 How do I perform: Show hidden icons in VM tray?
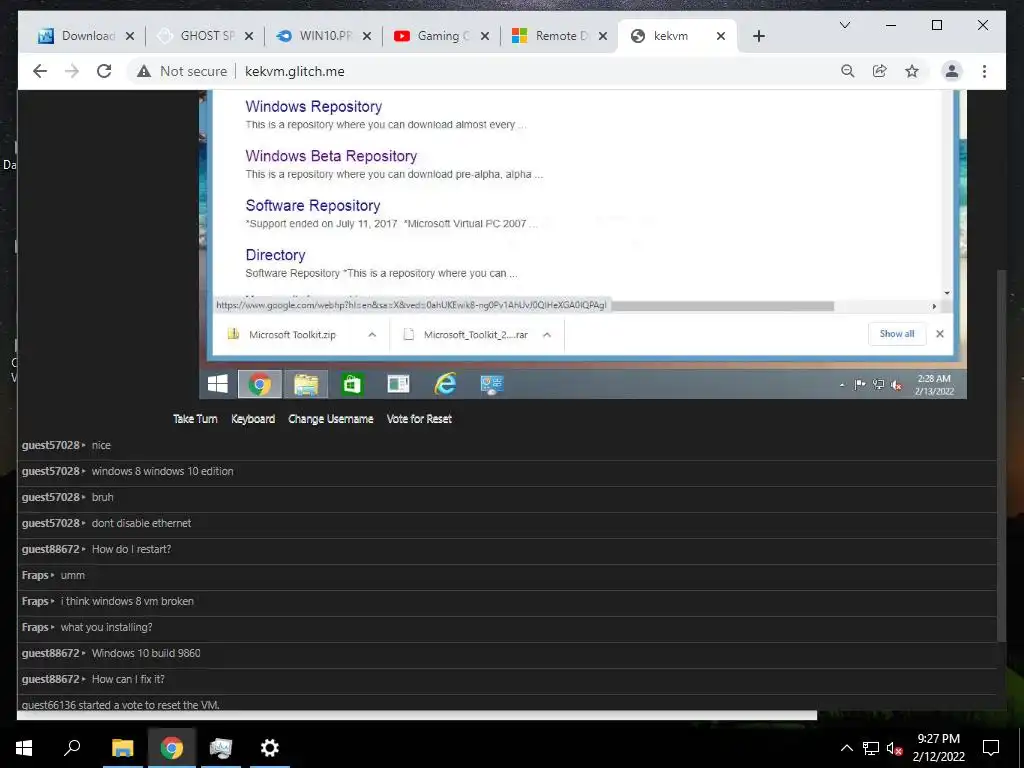(x=842, y=385)
